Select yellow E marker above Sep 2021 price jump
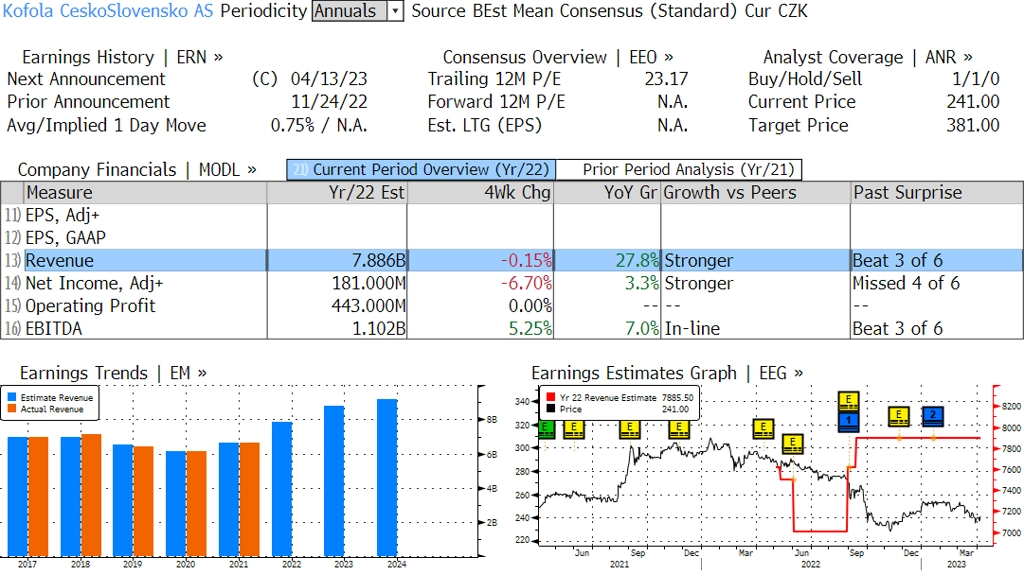The width and height of the screenshot is (1024, 575). tap(630, 429)
